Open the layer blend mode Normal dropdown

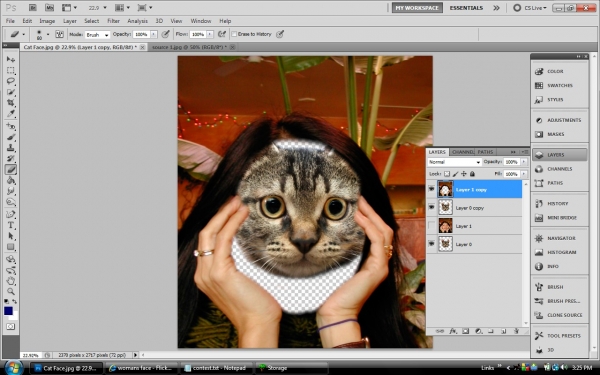454,162
